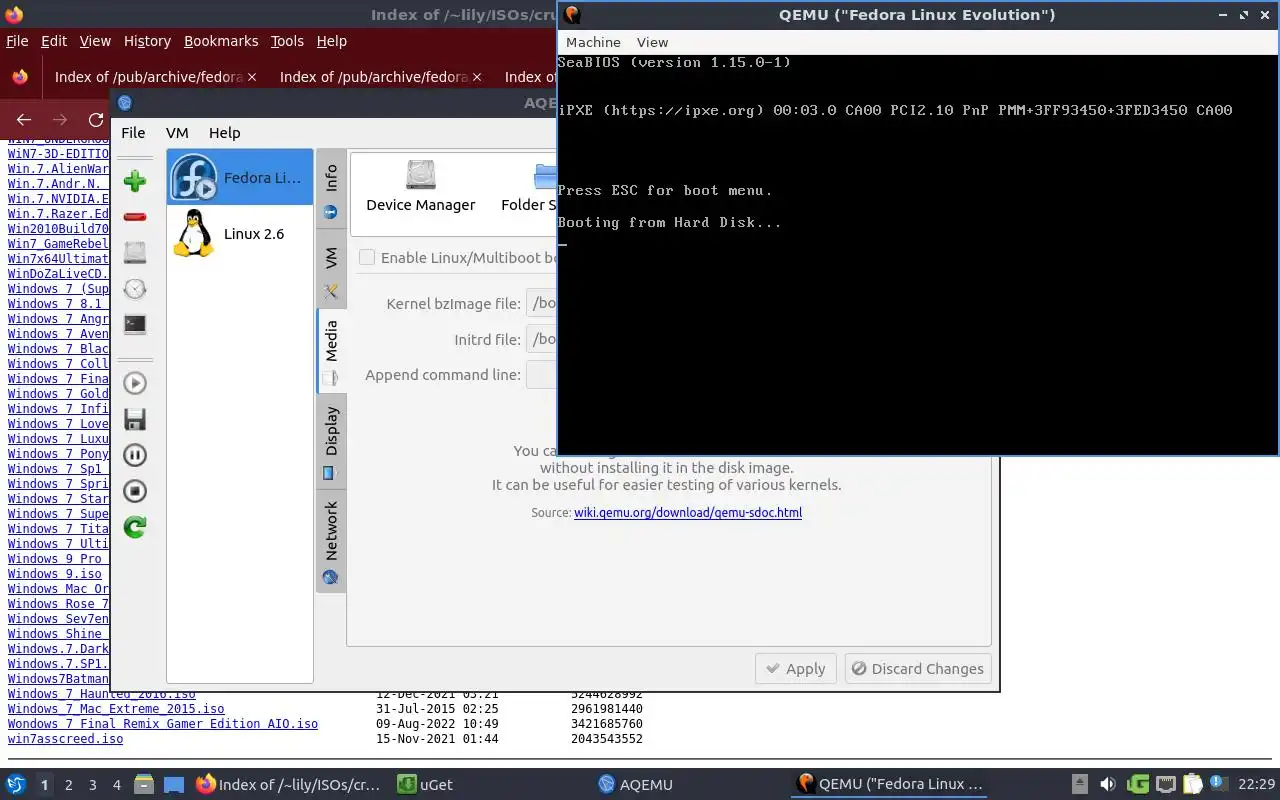Click the hard disk icon in AQEMU sidebar
The image size is (1280, 800).
click(135, 253)
